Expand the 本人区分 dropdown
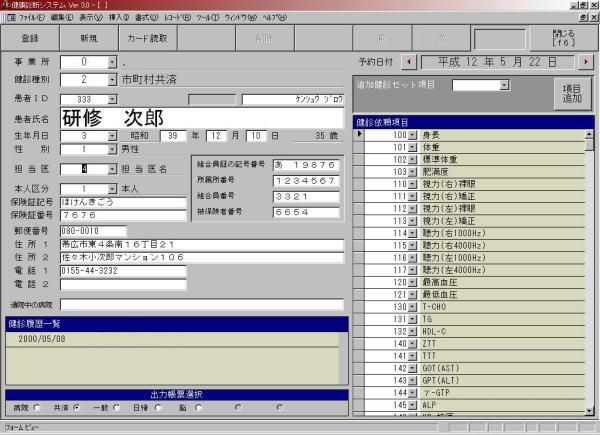 [x=112, y=189]
